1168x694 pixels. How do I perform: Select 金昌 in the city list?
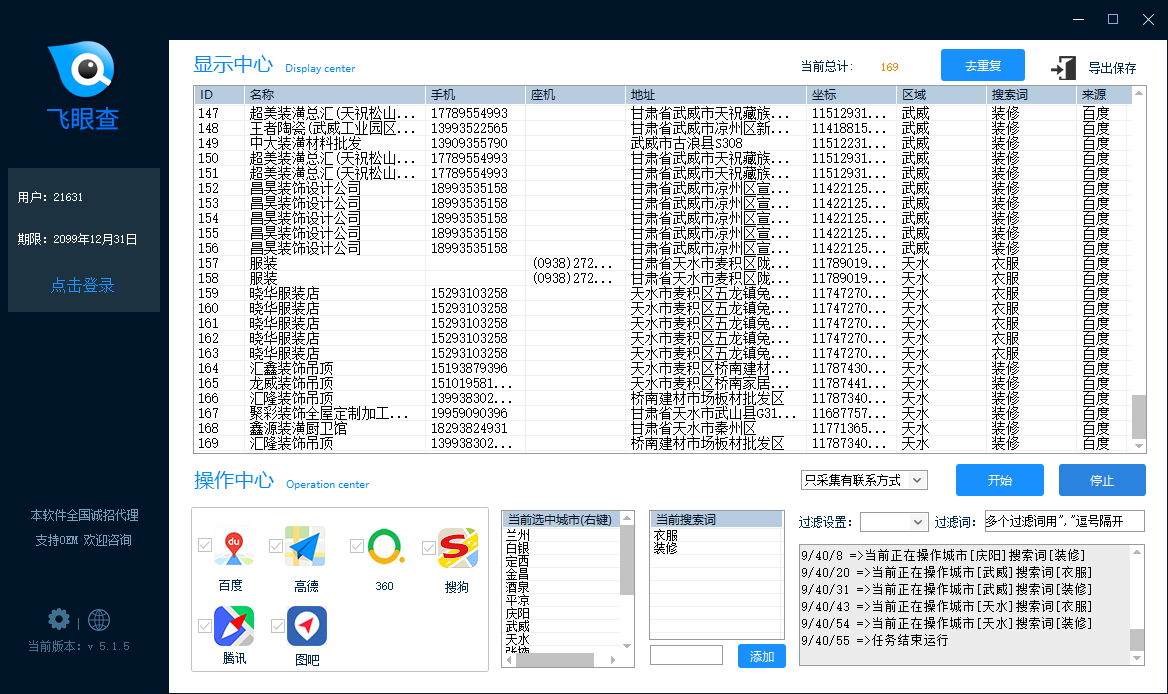tap(518, 574)
